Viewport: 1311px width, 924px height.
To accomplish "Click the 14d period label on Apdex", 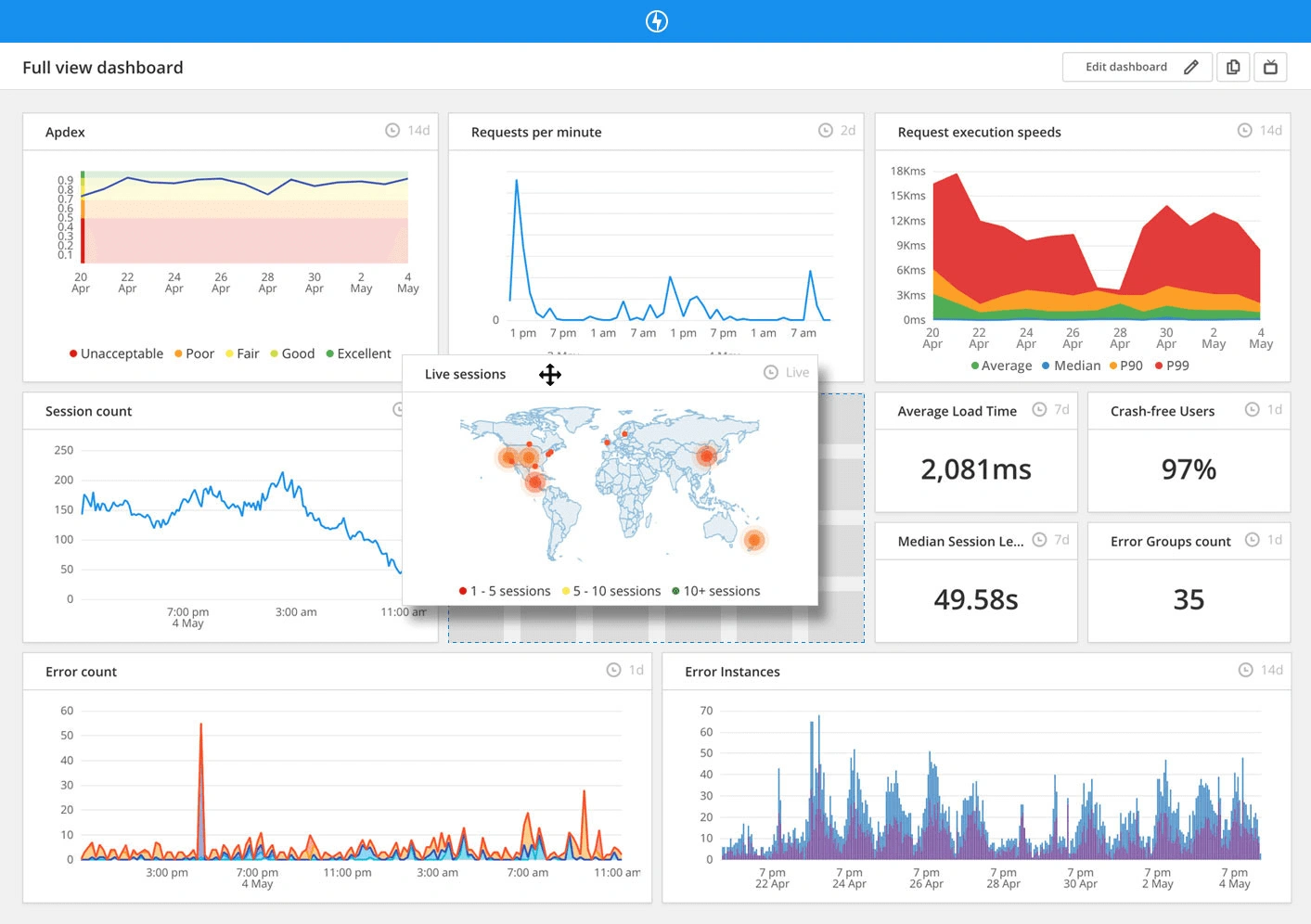I will coord(418,131).
